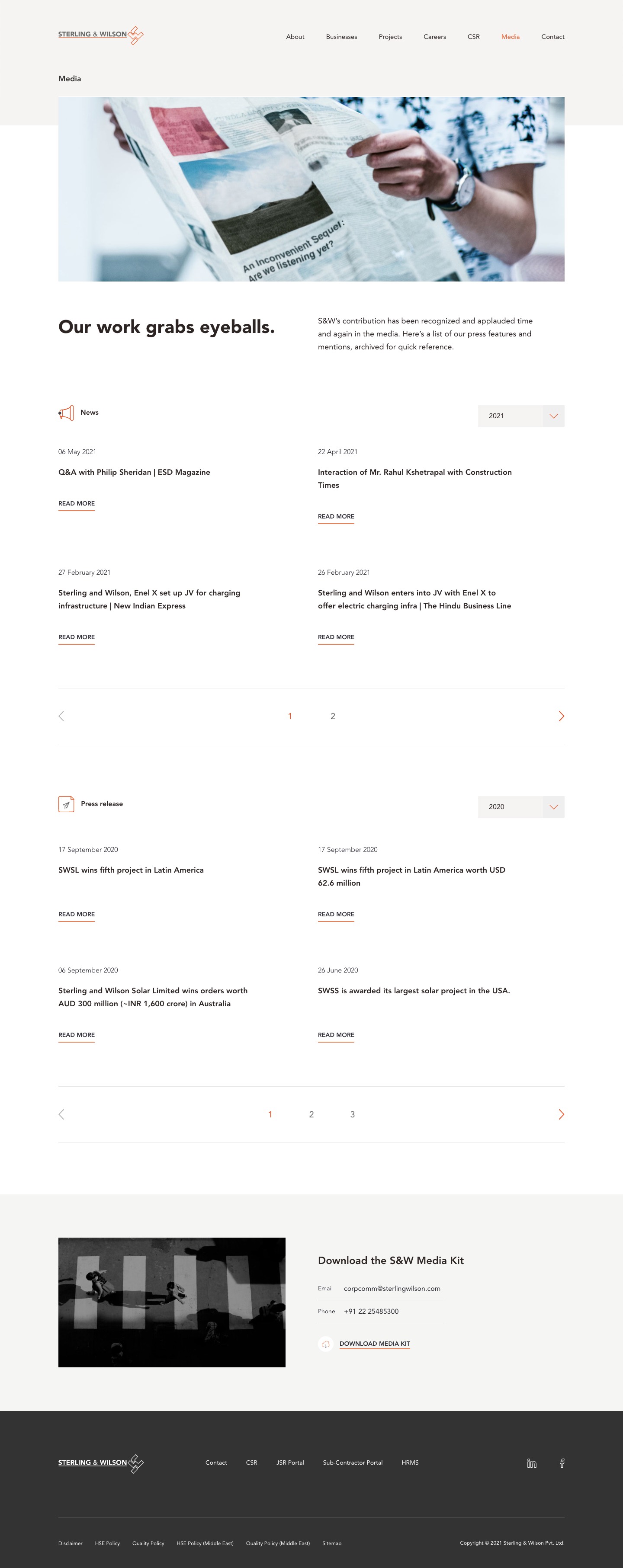Go to next News page arrow
Viewport: 623px width, 1568px height.
(561, 716)
